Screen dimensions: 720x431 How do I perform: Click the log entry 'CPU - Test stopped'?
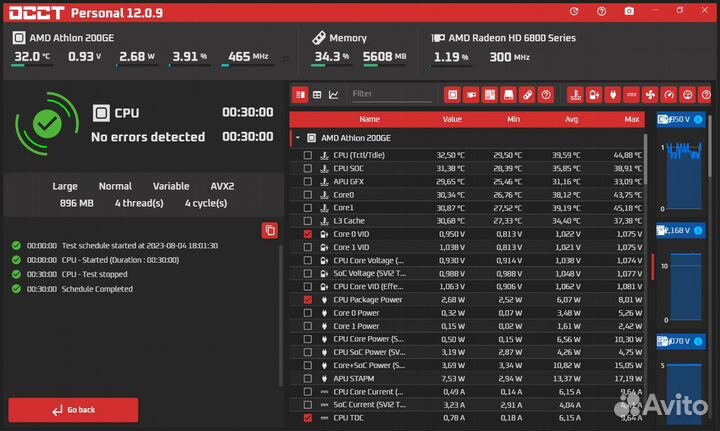click(95, 274)
